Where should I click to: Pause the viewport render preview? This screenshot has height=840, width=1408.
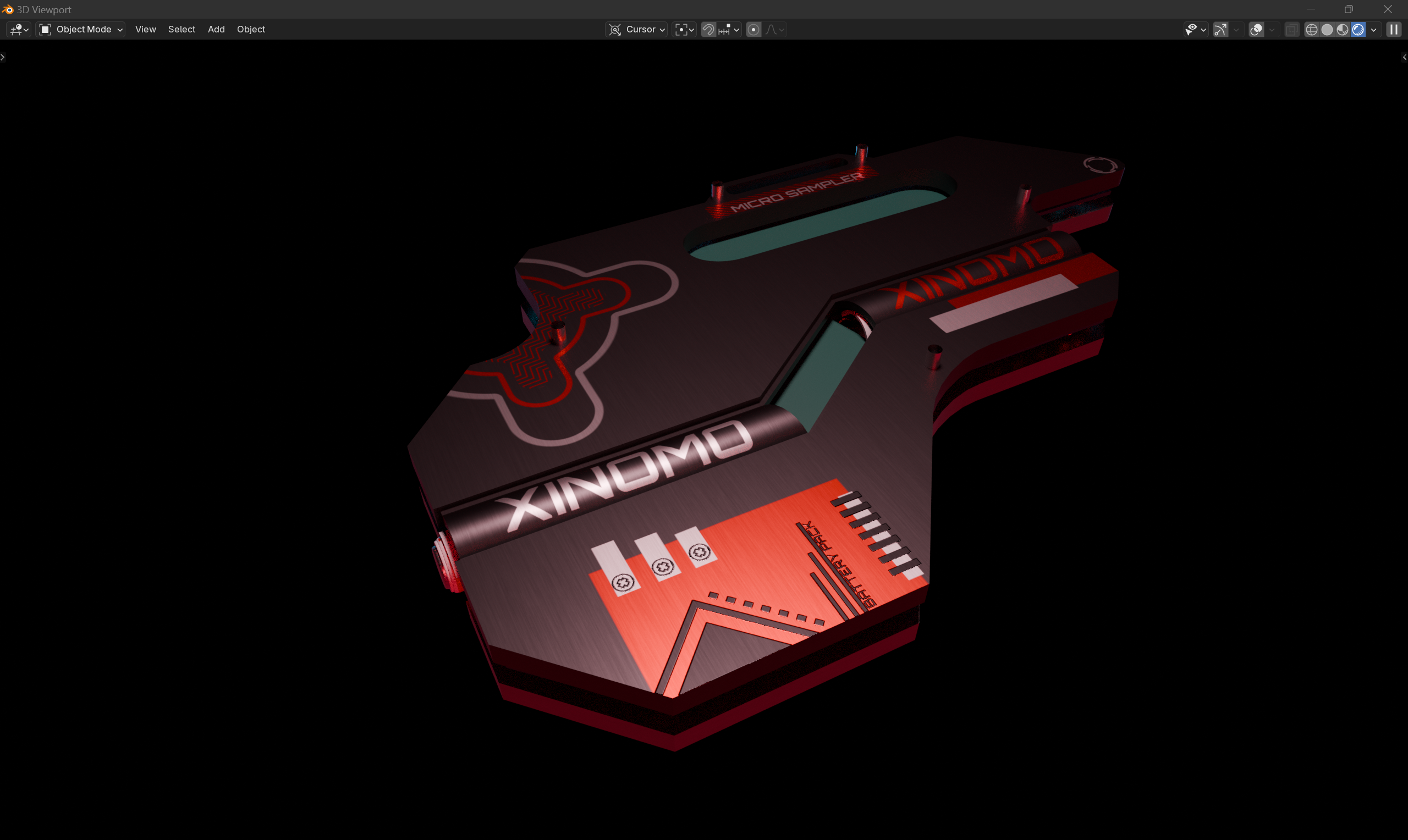coord(1394,30)
